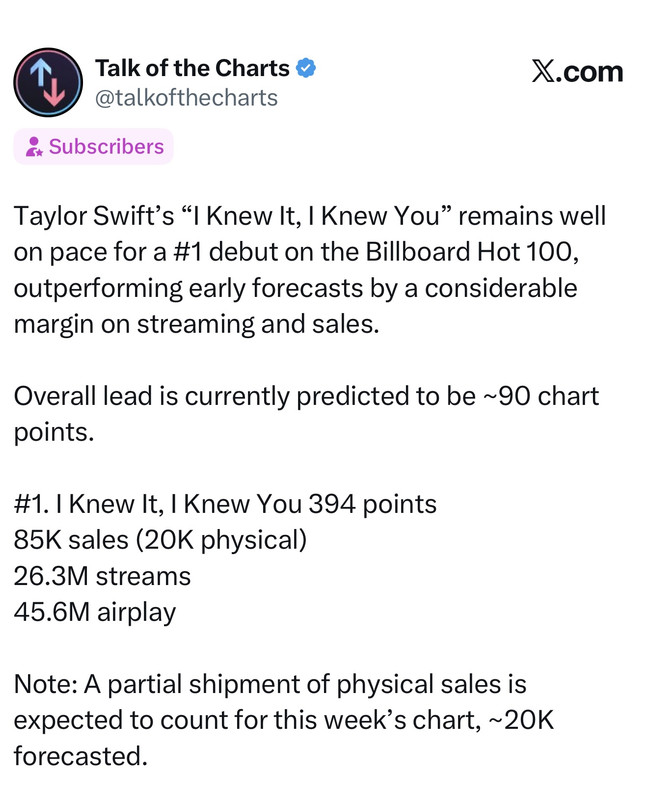Click the person-star icon in the Subscribers badge
The width and height of the screenshot is (648, 800).
click(x=34, y=147)
